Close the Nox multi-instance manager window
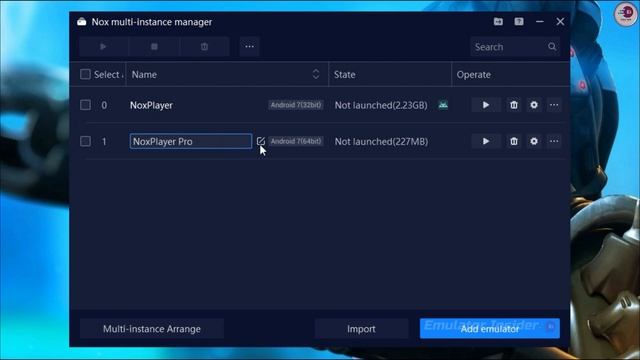This screenshot has width=640, height=360. pyautogui.click(x=560, y=22)
